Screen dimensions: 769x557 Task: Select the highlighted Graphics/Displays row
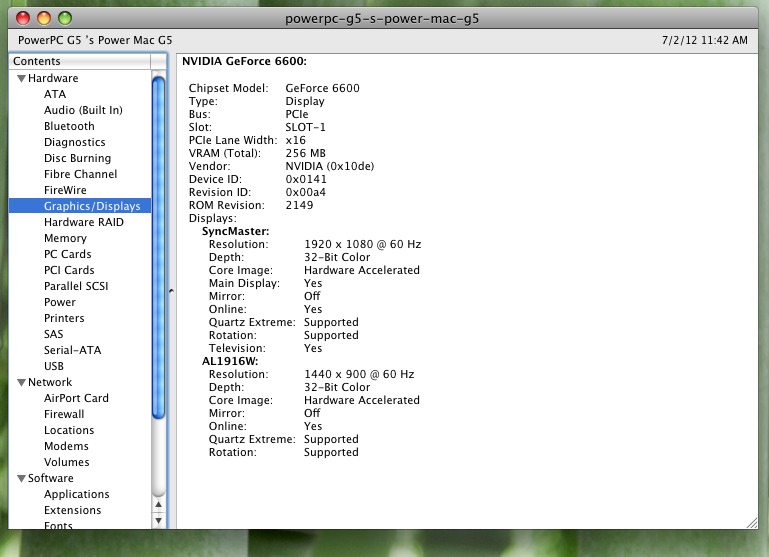(80, 206)
